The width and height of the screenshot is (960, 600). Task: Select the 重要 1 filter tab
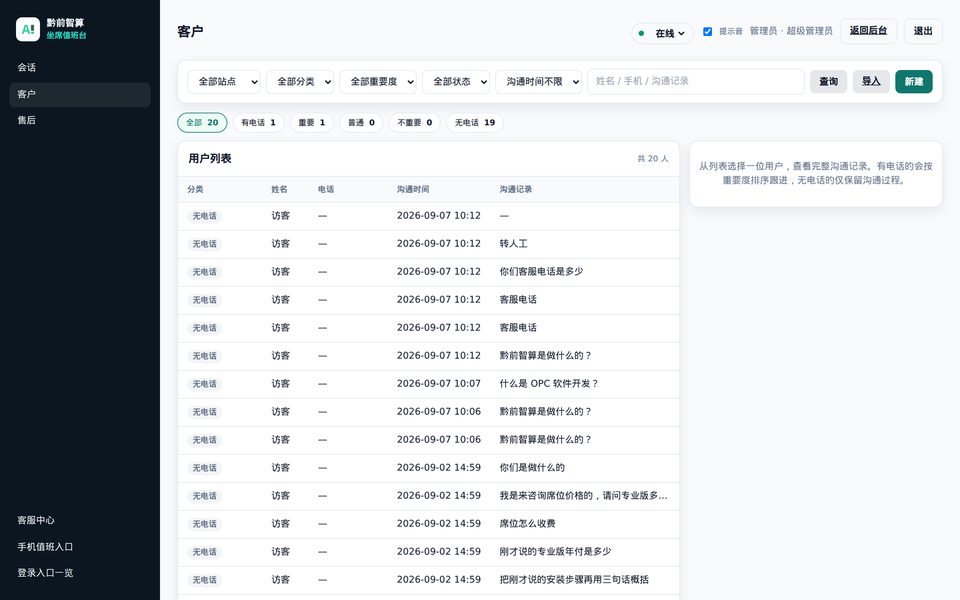(312, 122)
